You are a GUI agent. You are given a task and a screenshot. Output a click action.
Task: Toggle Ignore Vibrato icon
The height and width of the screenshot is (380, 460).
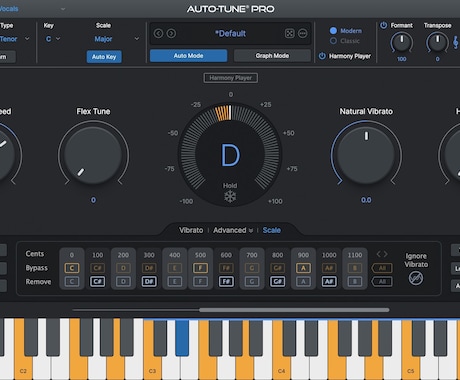pos(416,278)
